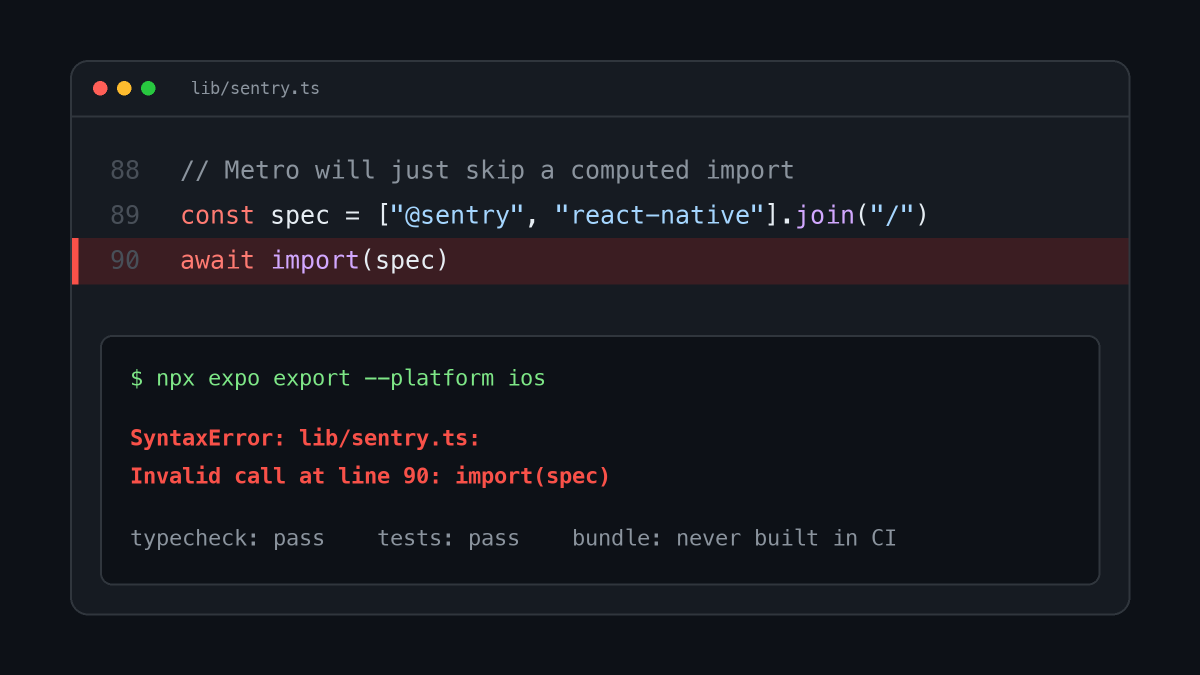This screenshot has width=1200, height=675.
Task: Click the 'typecheck: pass' status
Action: [227, 538]
